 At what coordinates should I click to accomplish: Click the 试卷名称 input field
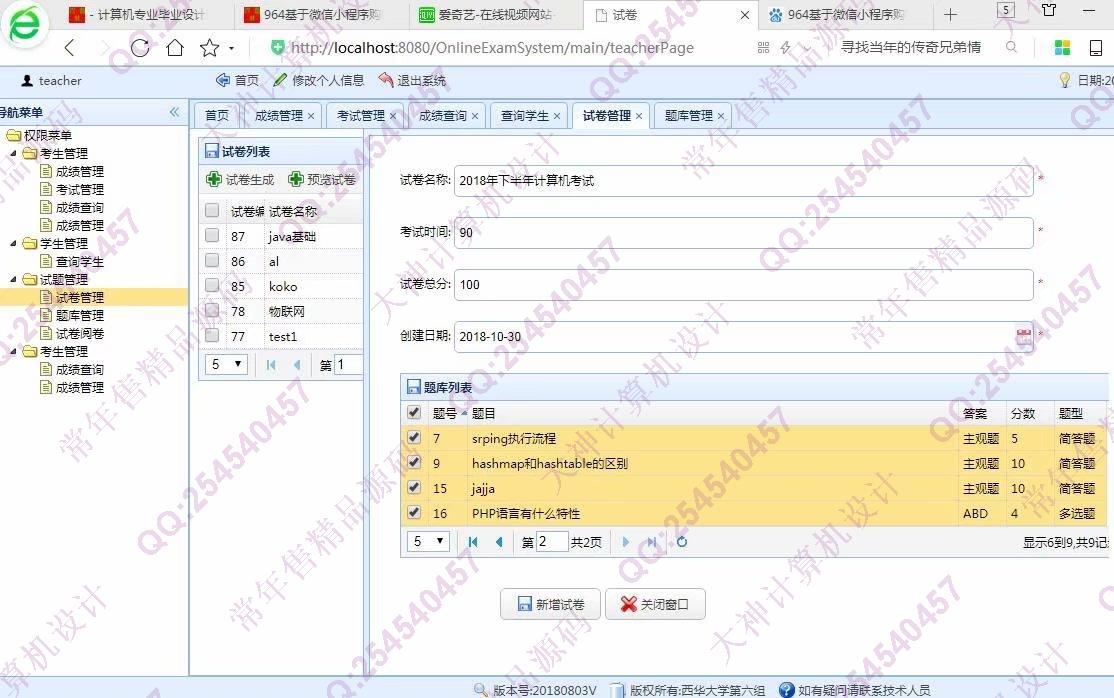[743, 181]
